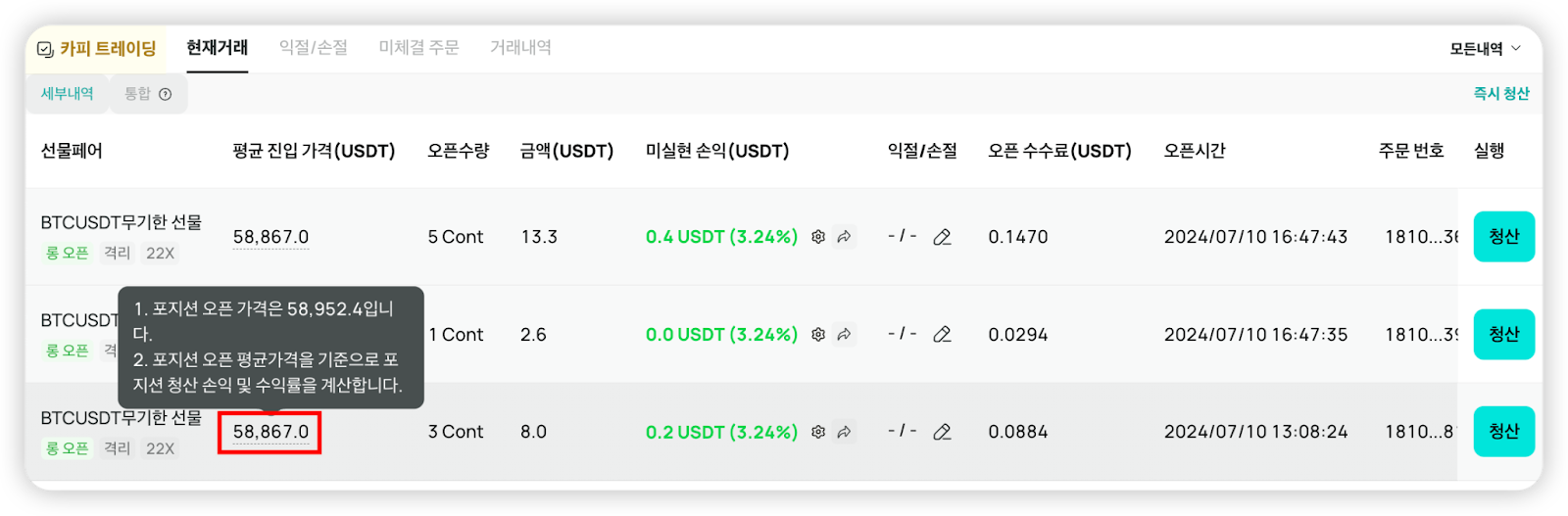The width and height of the screenshot is (1568, 516).
Task: Click share arrow icon in first row
Action: click(844, 237)
